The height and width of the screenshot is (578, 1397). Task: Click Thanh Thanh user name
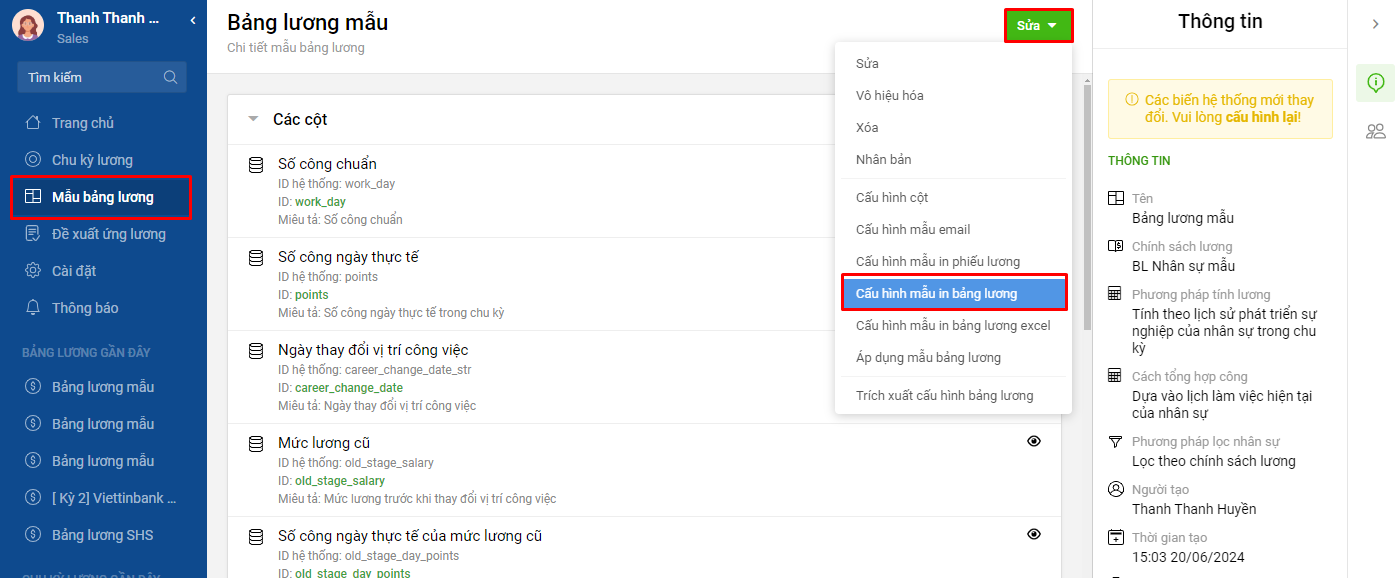point(108,18)
